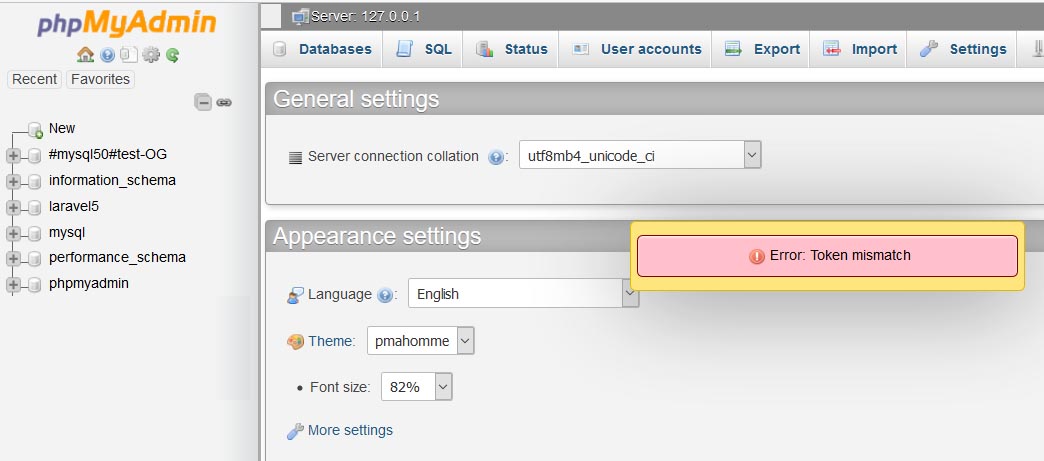Reload navigation panel with green refresh icon
This screenshot has width=1044, height=461.
tap(172, 55)
